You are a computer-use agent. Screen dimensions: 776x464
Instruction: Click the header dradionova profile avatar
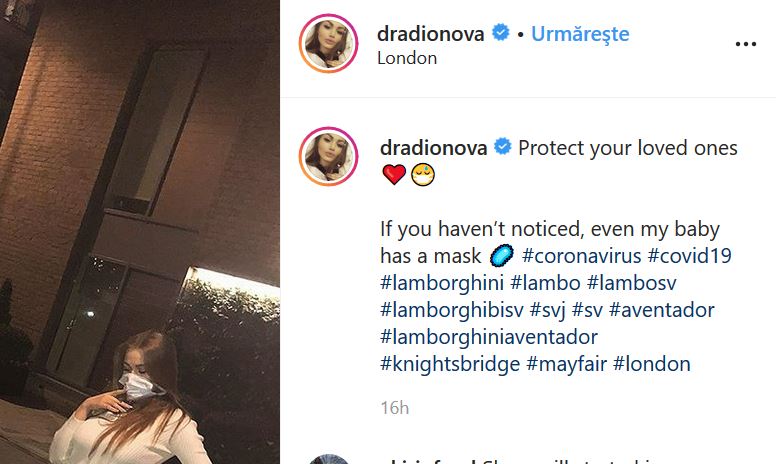(x=328, y=44)
